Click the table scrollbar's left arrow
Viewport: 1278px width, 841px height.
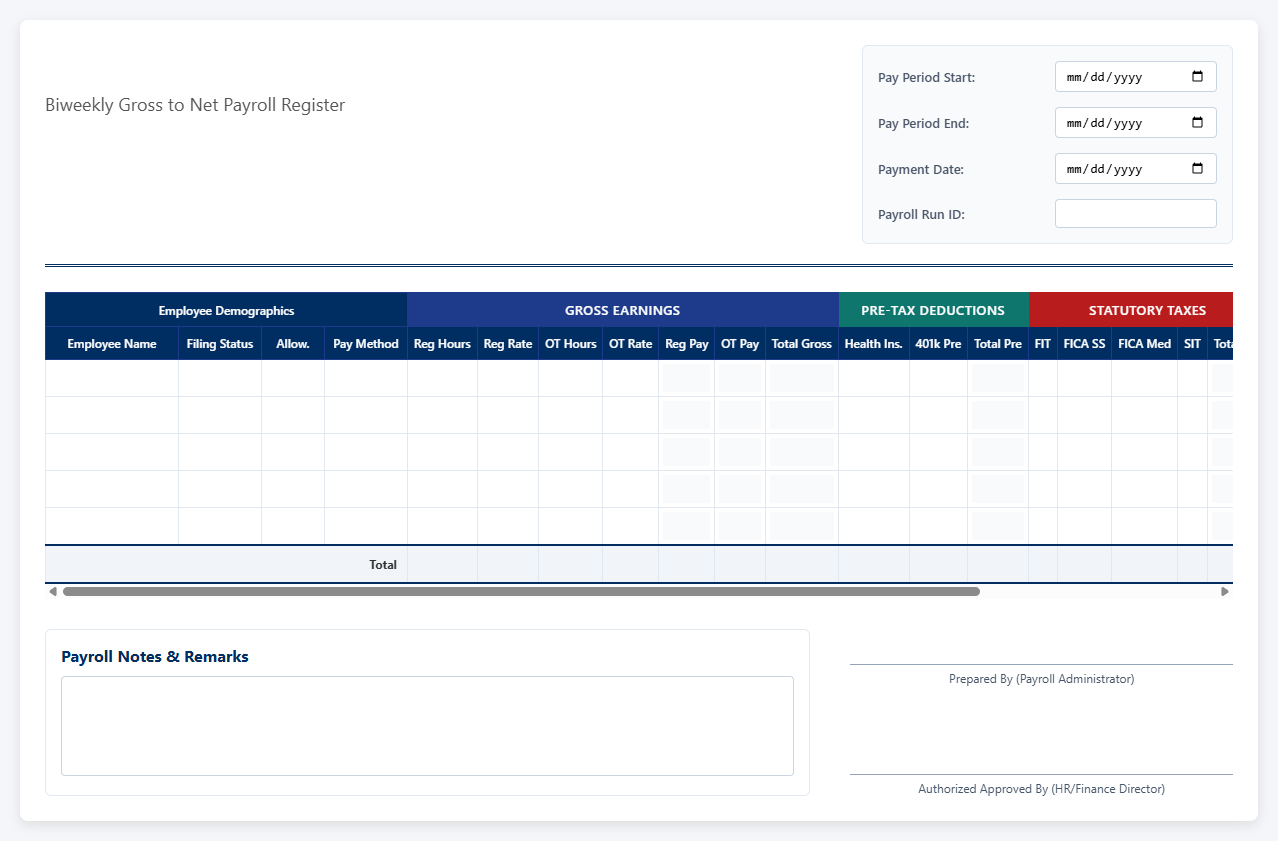point(53,591)
